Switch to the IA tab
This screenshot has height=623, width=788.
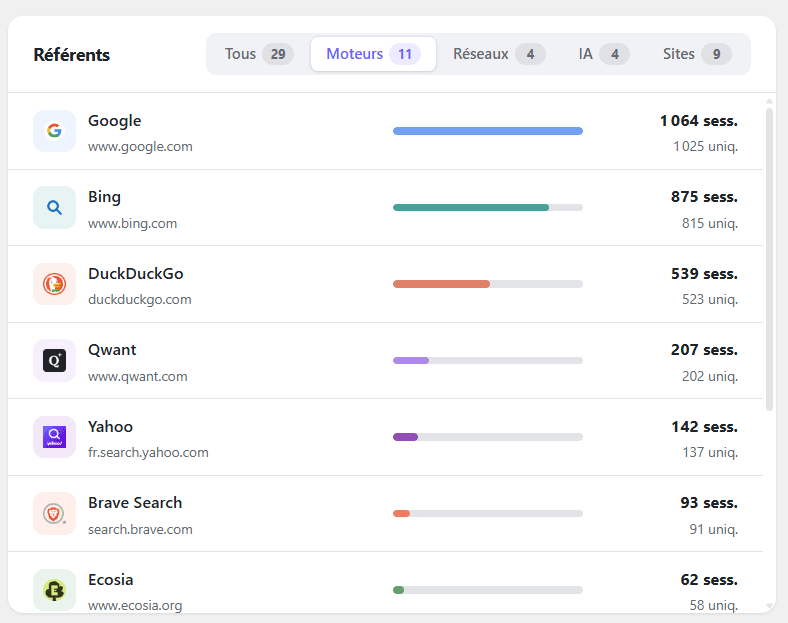pos(604,54)
